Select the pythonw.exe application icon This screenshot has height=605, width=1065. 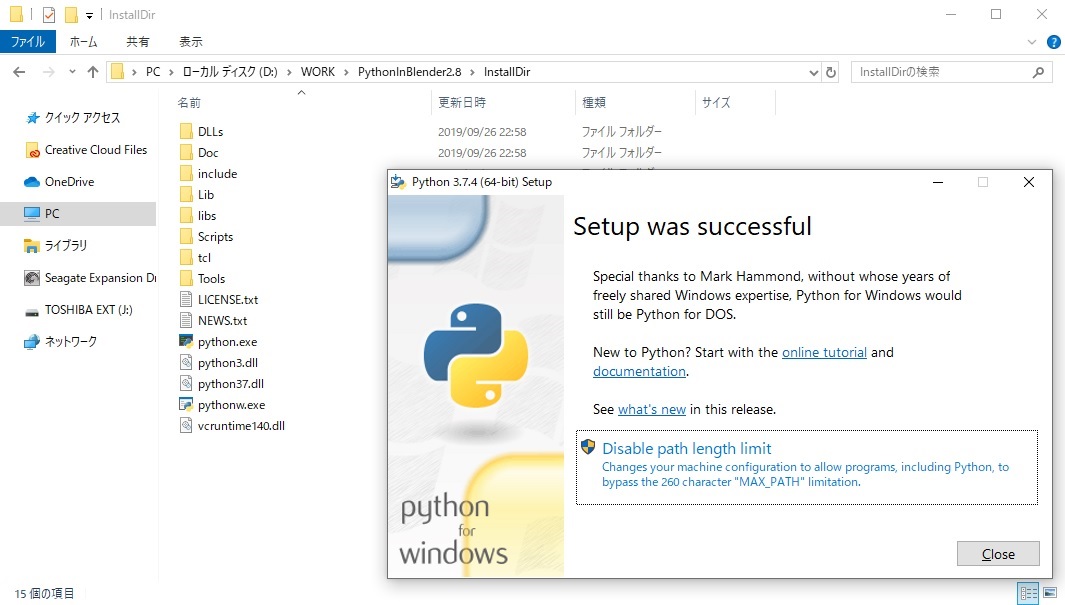coord(186,405)
